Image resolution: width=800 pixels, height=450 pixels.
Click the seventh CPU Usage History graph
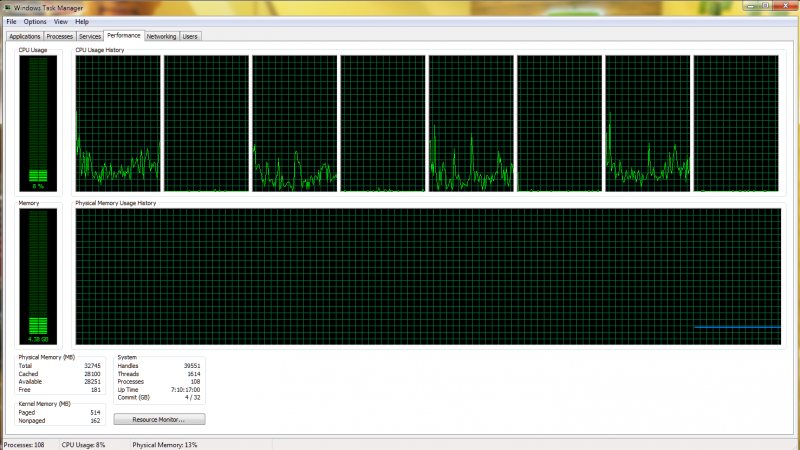pos(647,123)
